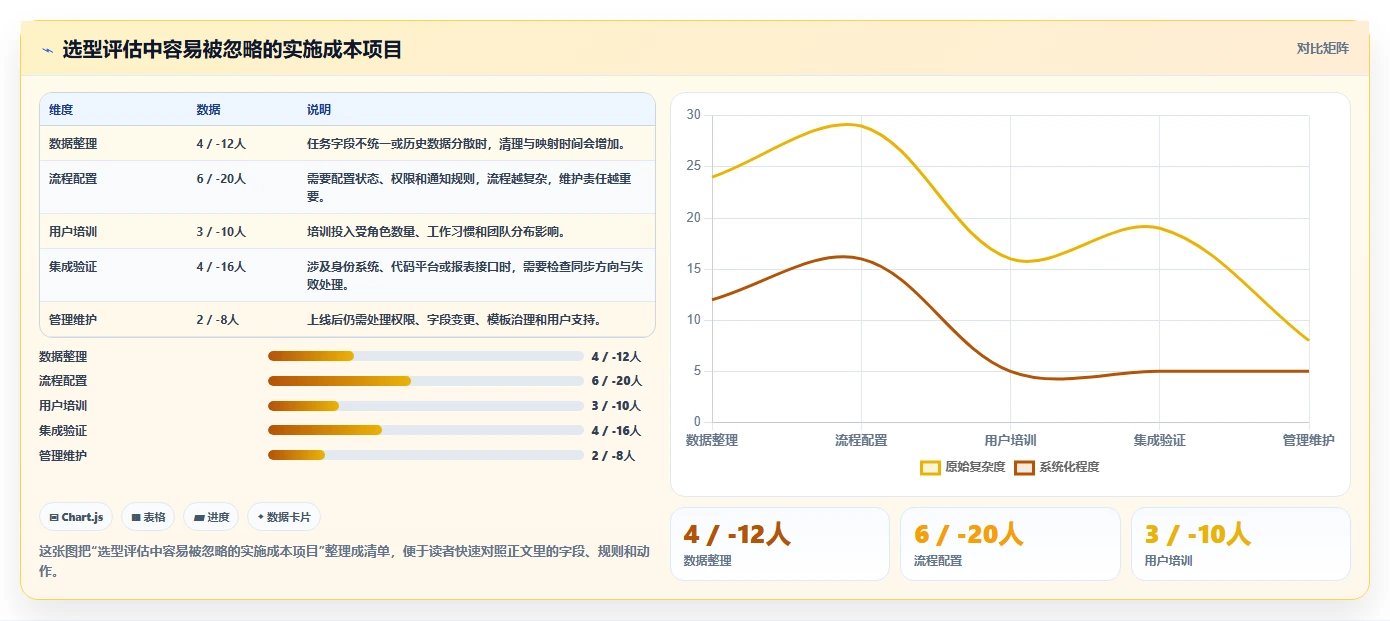The width and height of the screenshot is (1390, 621).
Task: Open the 流程配置 data card showing 6 / -20人
Action: pos(1010,544)
